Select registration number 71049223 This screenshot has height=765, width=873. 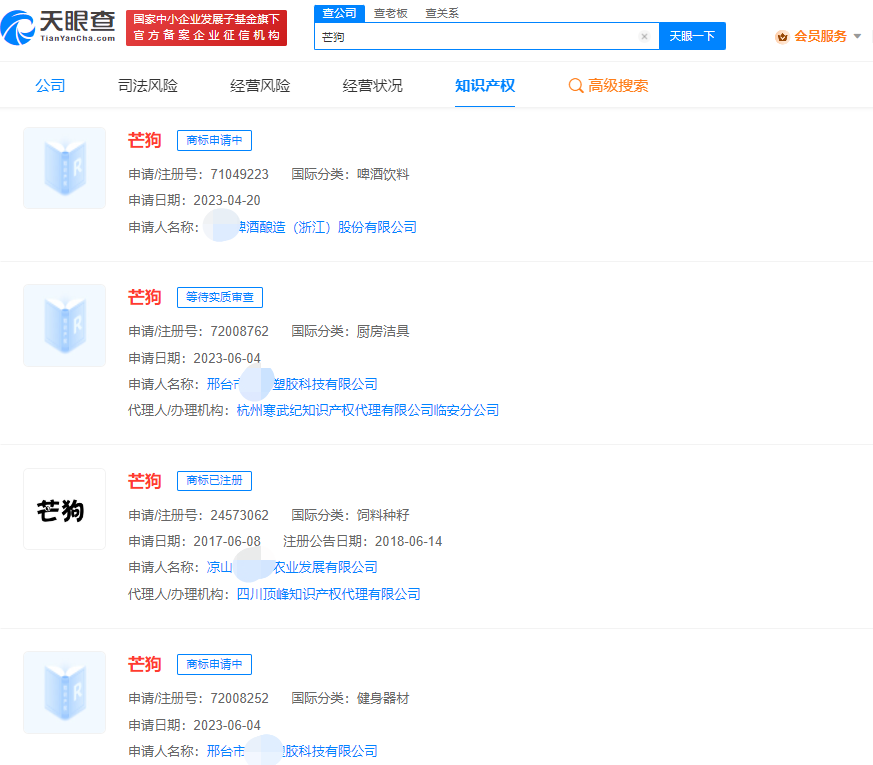[x=239, y=174]
